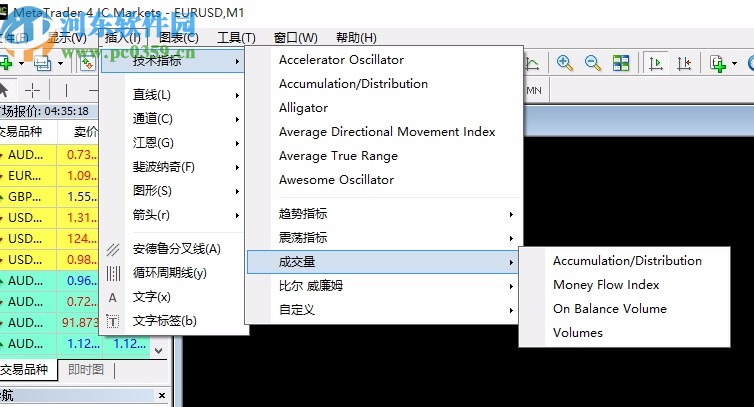Expand the 震荡指标 submenu
The width and height of the screenshot is (754, 407).
tap(383, 238)
